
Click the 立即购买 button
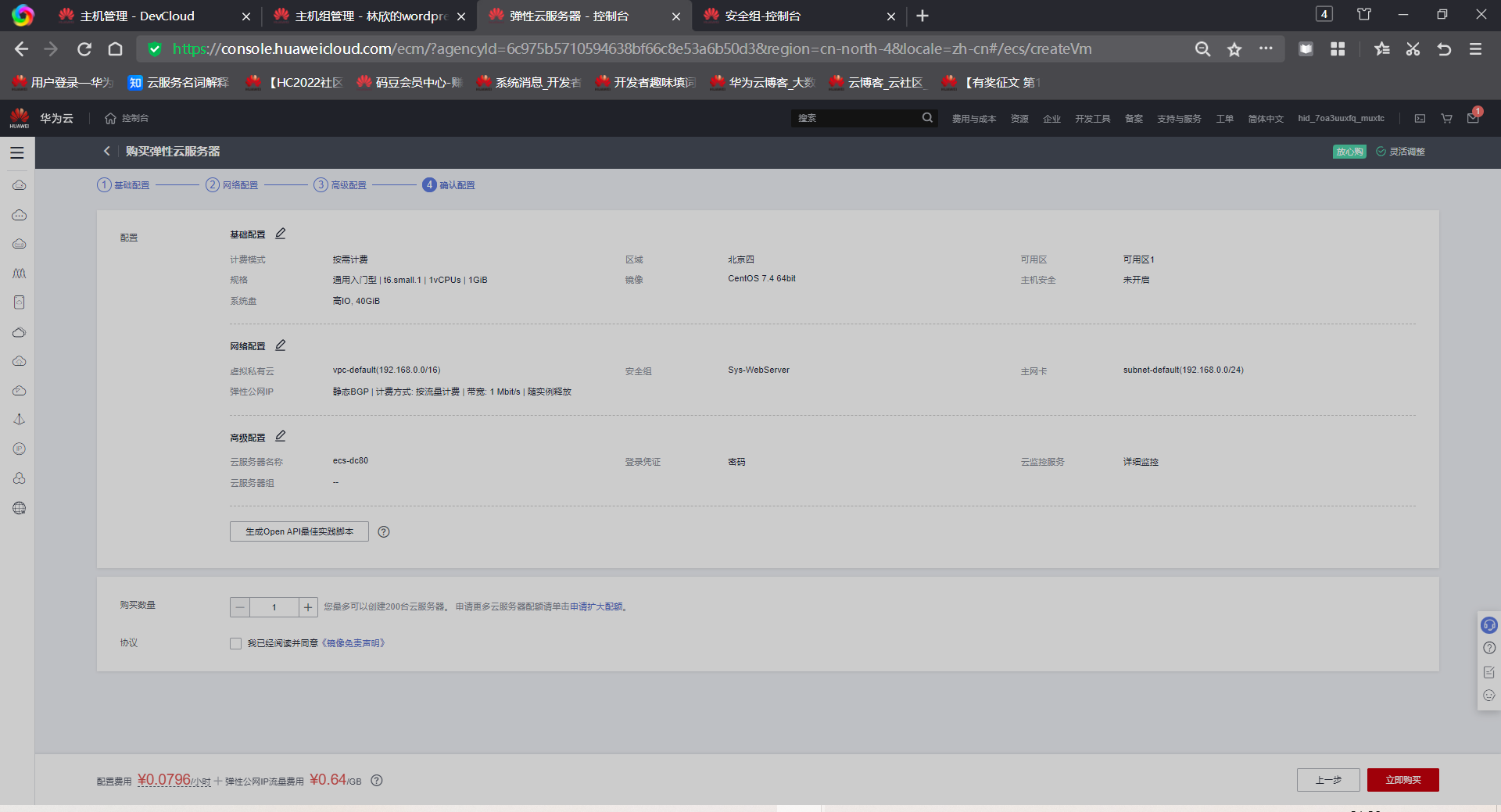pos(1403,780)
